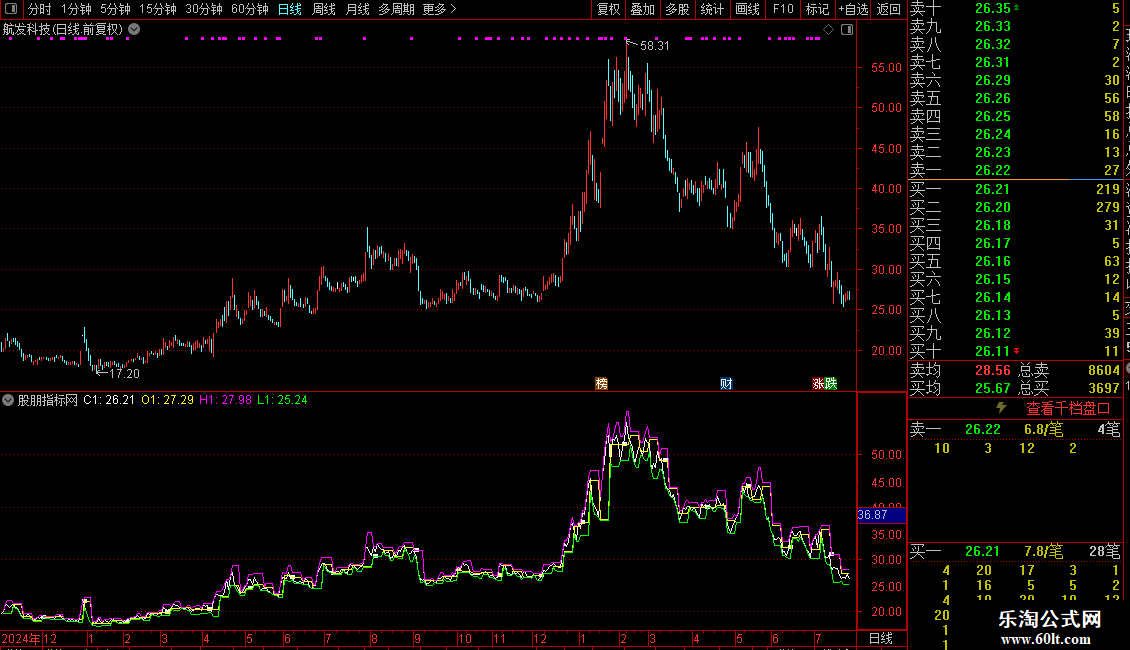Viewport: 1130px width, 650px height.
Task: Expand the 更多 periods menu
Action: click(x=440, y=9)
